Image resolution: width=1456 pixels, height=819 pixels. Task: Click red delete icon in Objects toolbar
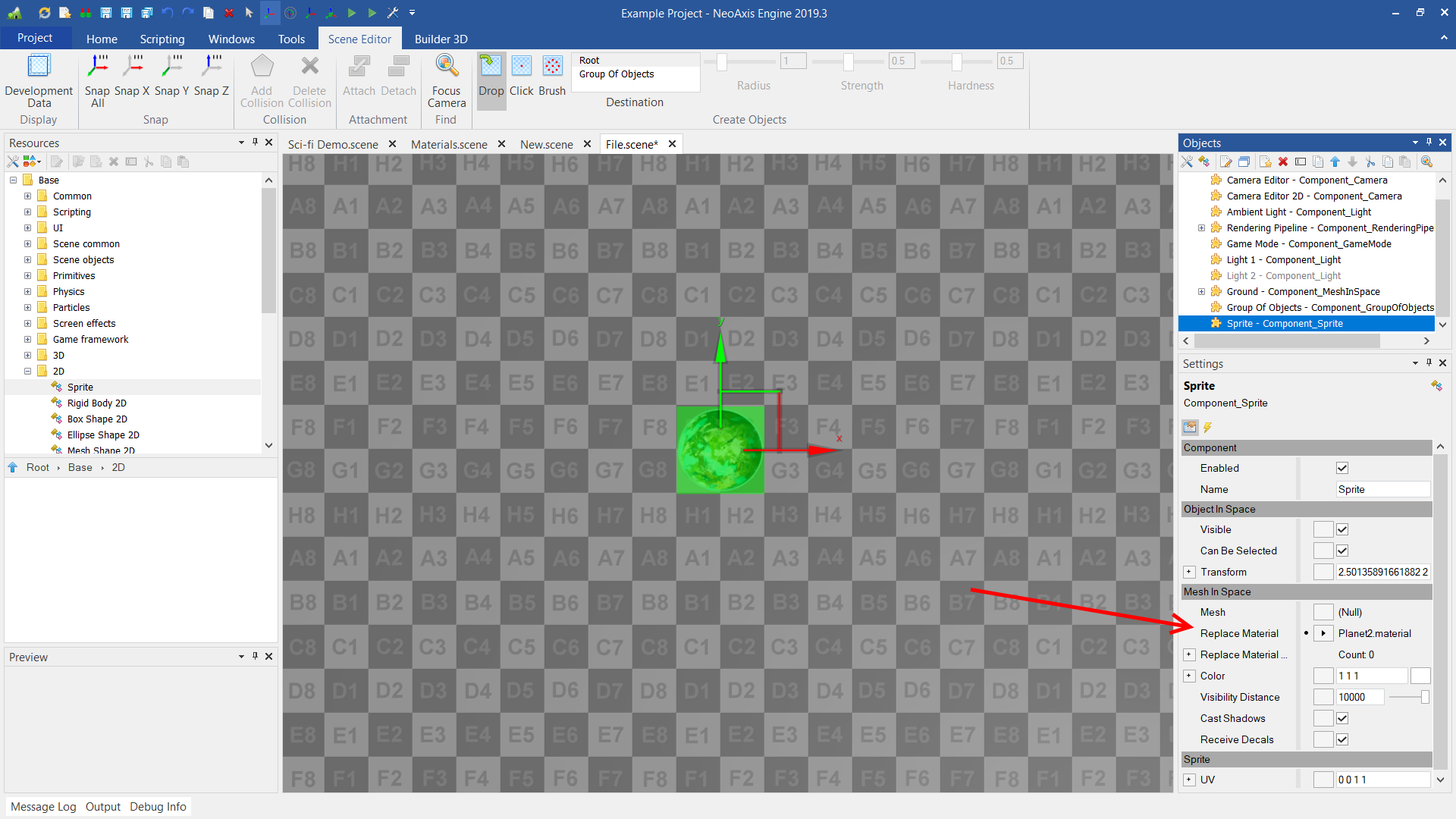[1283, 162]
